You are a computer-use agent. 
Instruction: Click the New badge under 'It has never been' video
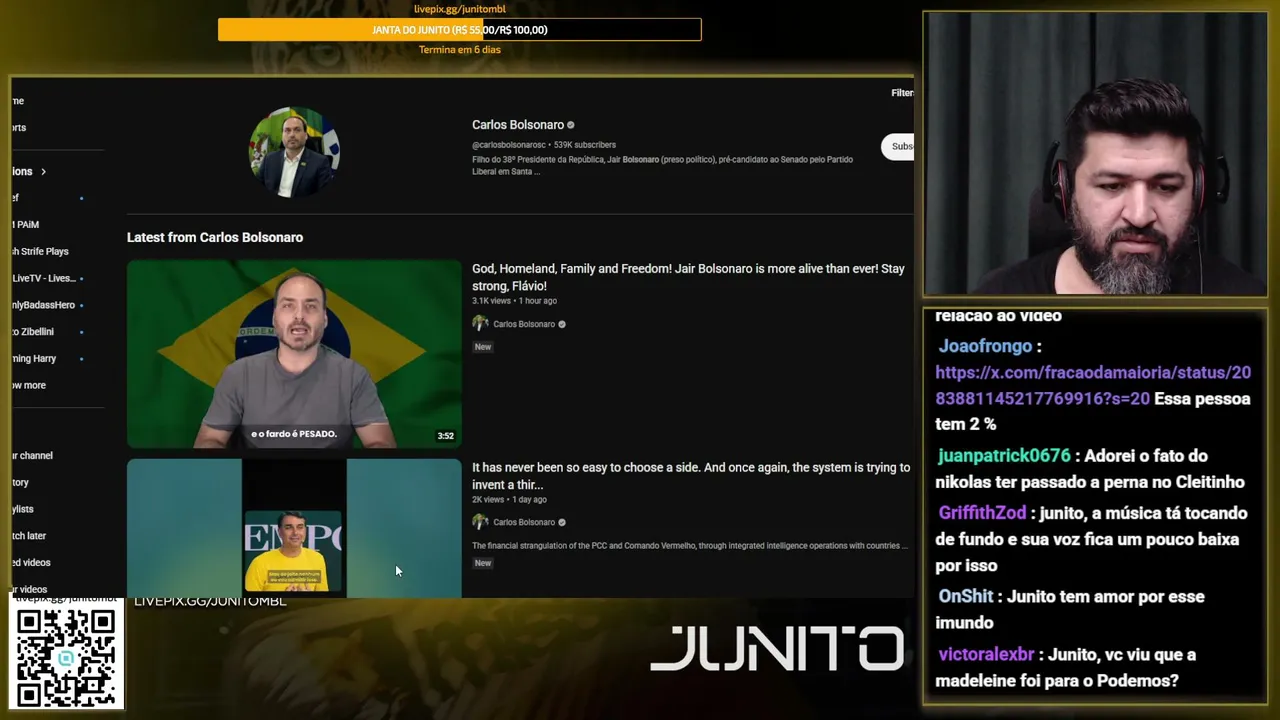tap(483, 563)
